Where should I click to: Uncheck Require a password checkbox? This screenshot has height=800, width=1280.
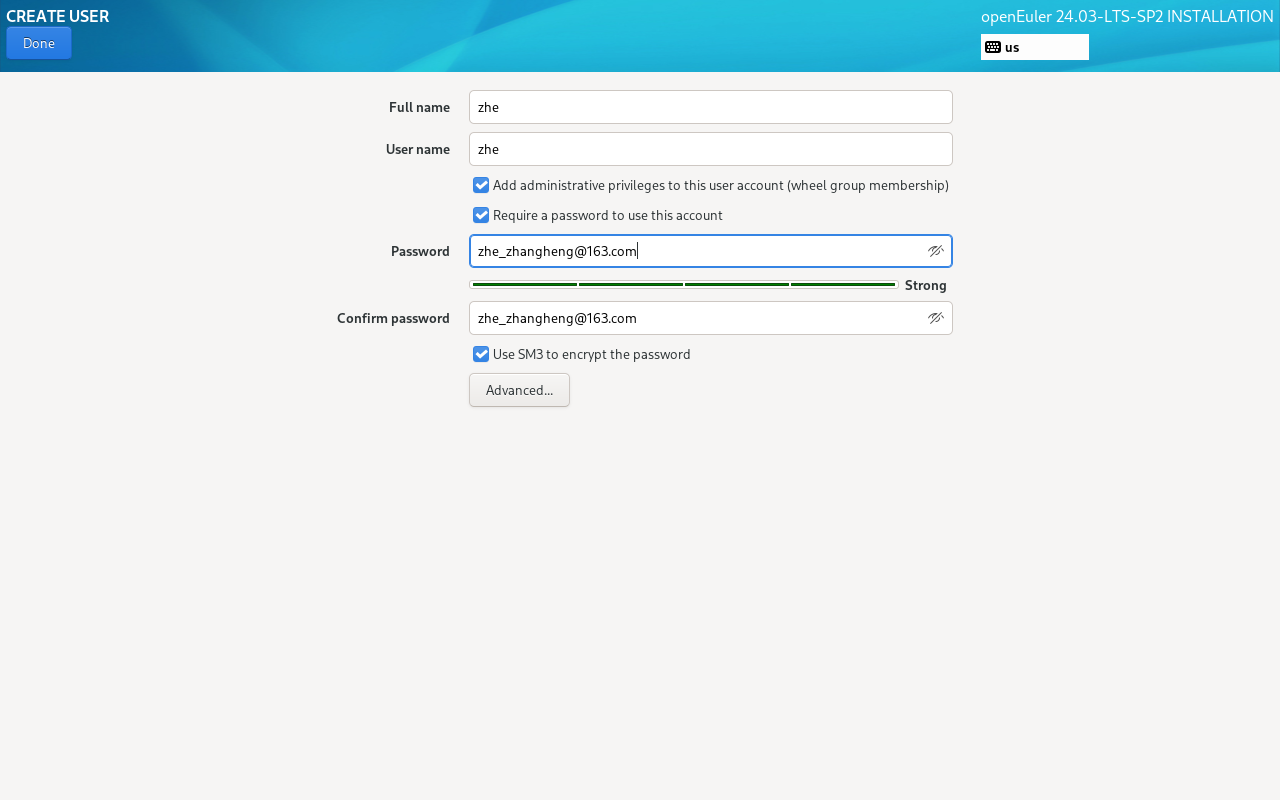[x=481, y=215]
